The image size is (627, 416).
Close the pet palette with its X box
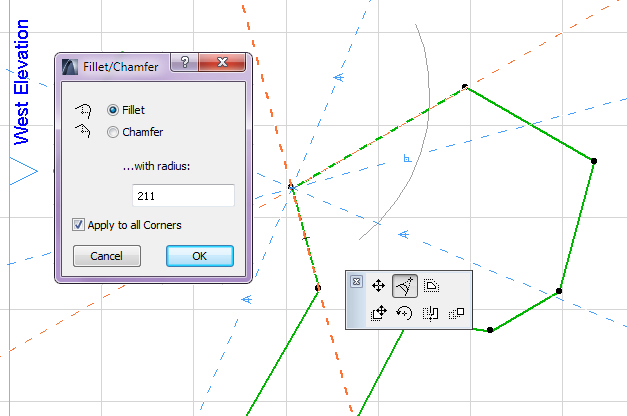[x=356, y=282]
